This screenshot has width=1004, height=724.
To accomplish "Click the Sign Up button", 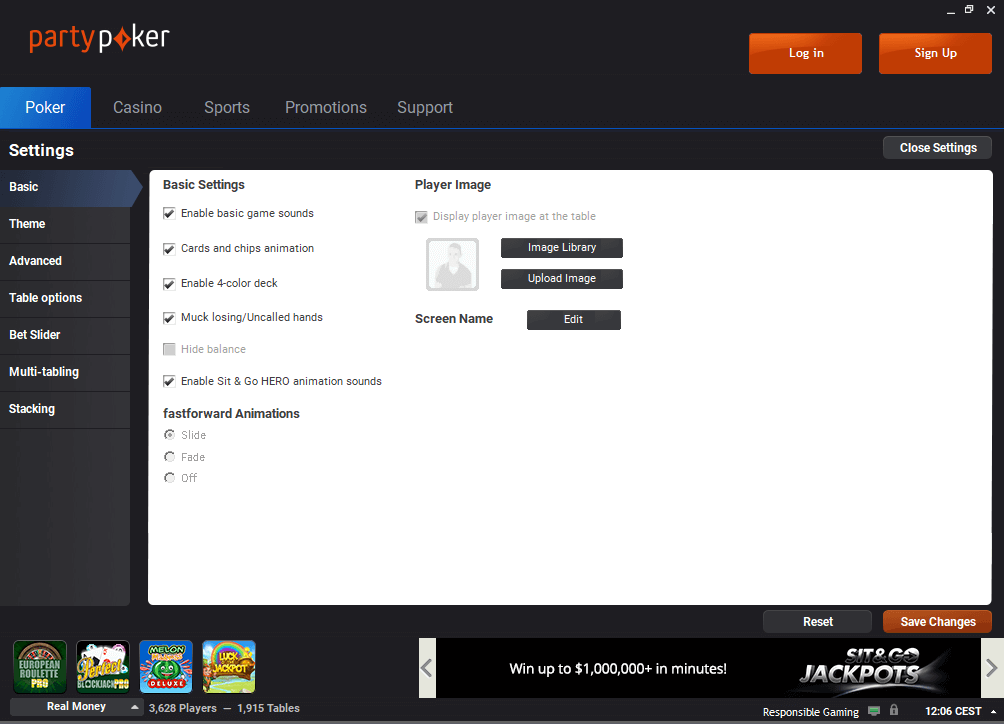I will [935, 53].
